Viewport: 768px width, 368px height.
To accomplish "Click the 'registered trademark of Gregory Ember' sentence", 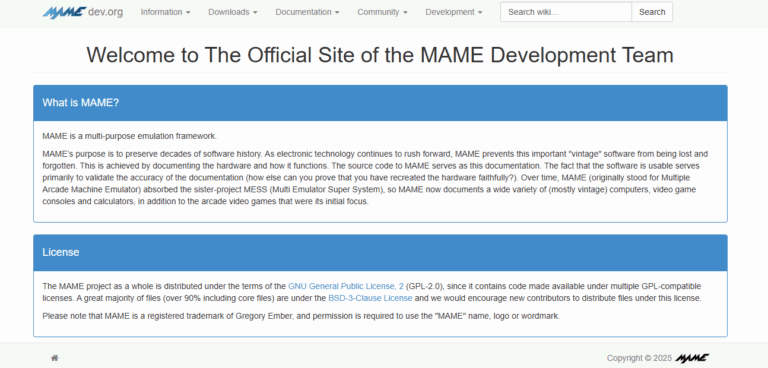I will tap(301, 316).
